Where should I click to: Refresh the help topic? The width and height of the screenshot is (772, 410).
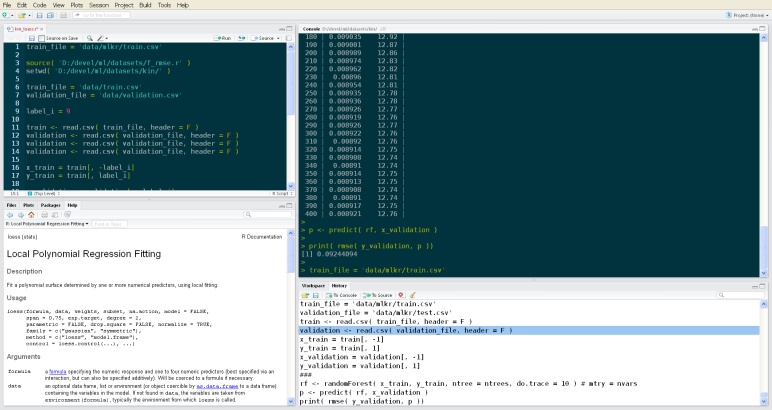pos(67,215)
